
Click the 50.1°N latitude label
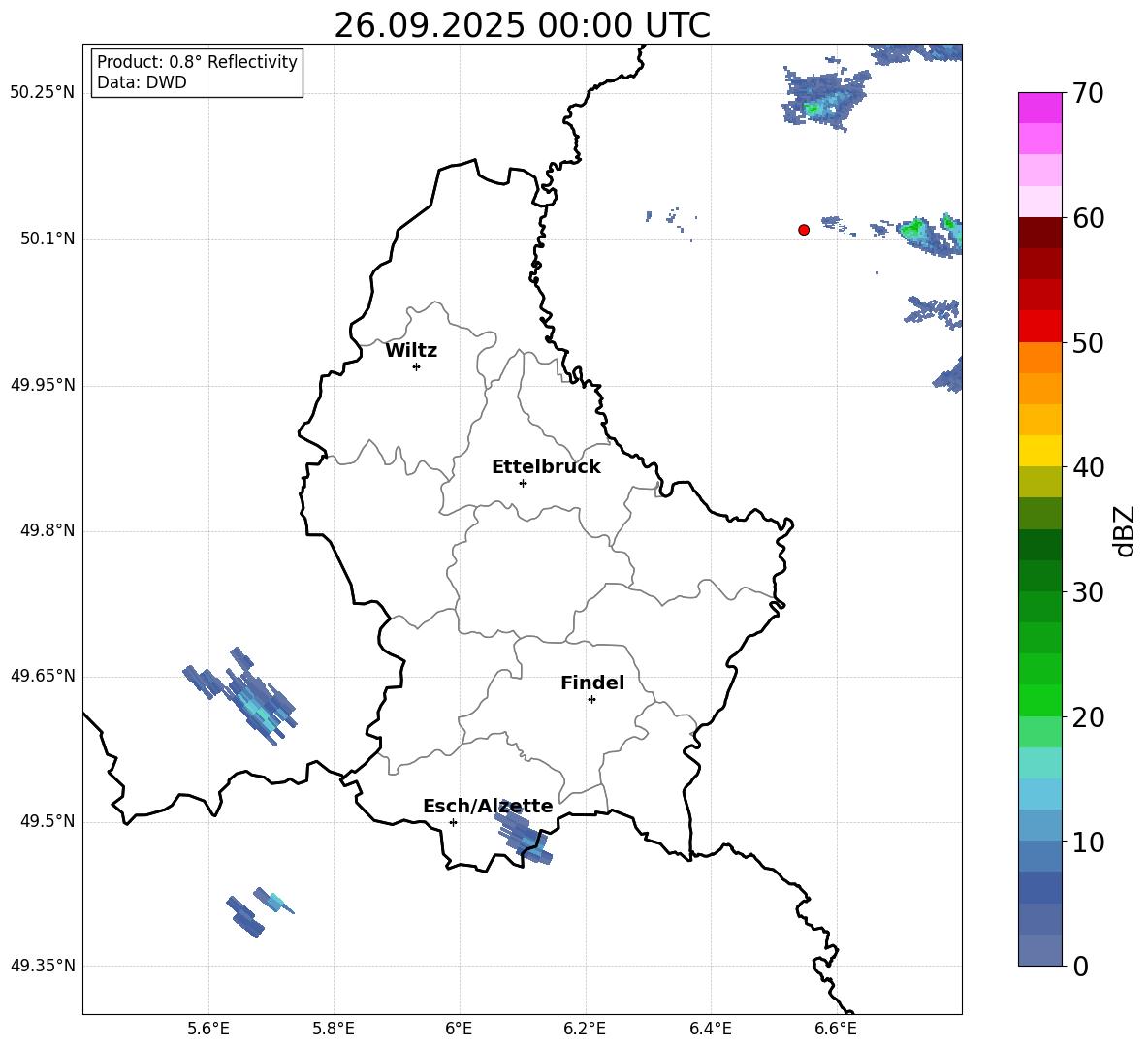[x=48, y=239]
